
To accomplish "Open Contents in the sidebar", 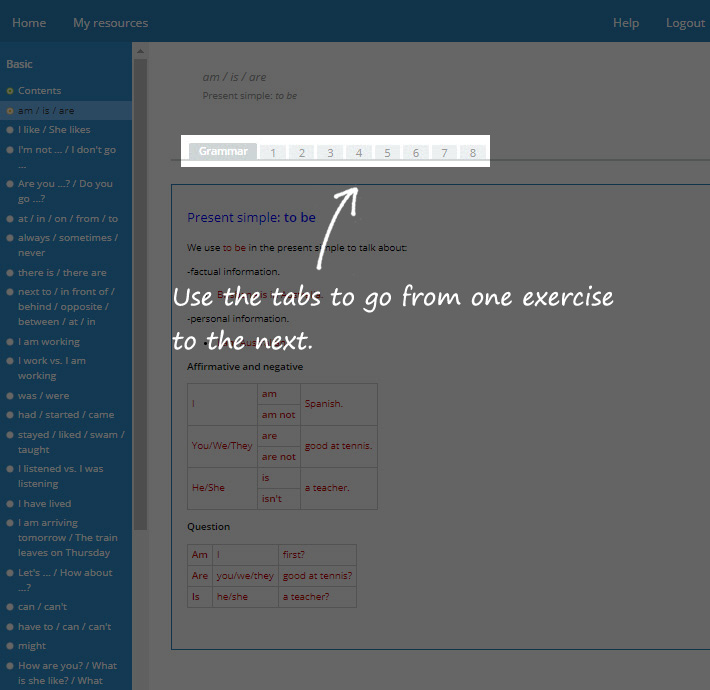I will 39,91.
